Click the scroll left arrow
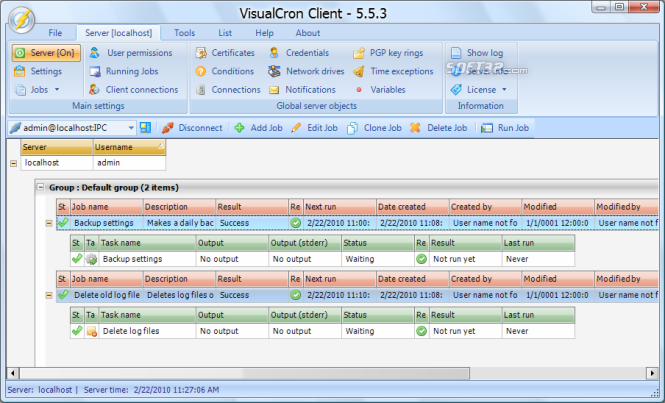 click(x=12, y=373)
